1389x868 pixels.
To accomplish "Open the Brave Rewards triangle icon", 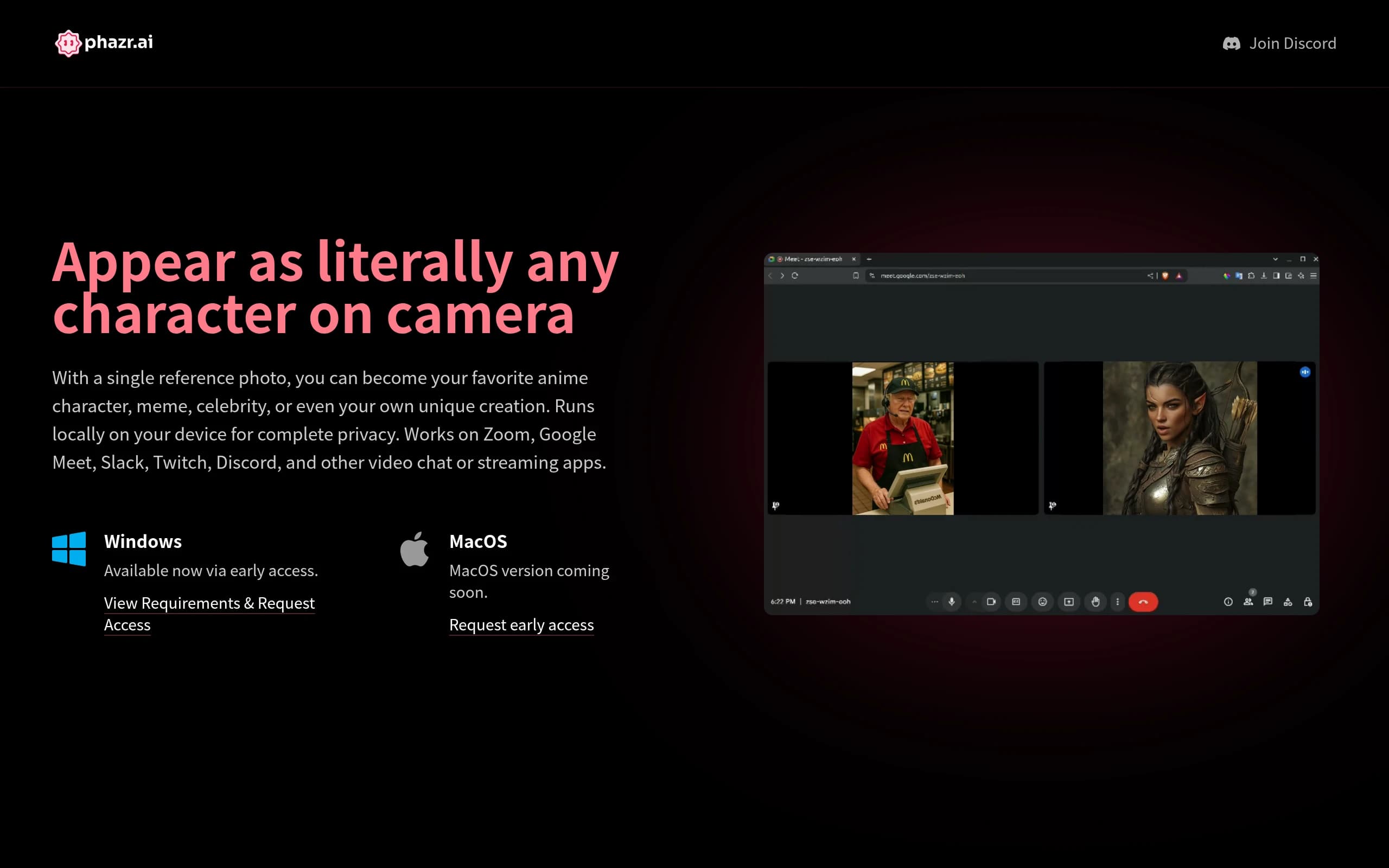I will 1179,276.
